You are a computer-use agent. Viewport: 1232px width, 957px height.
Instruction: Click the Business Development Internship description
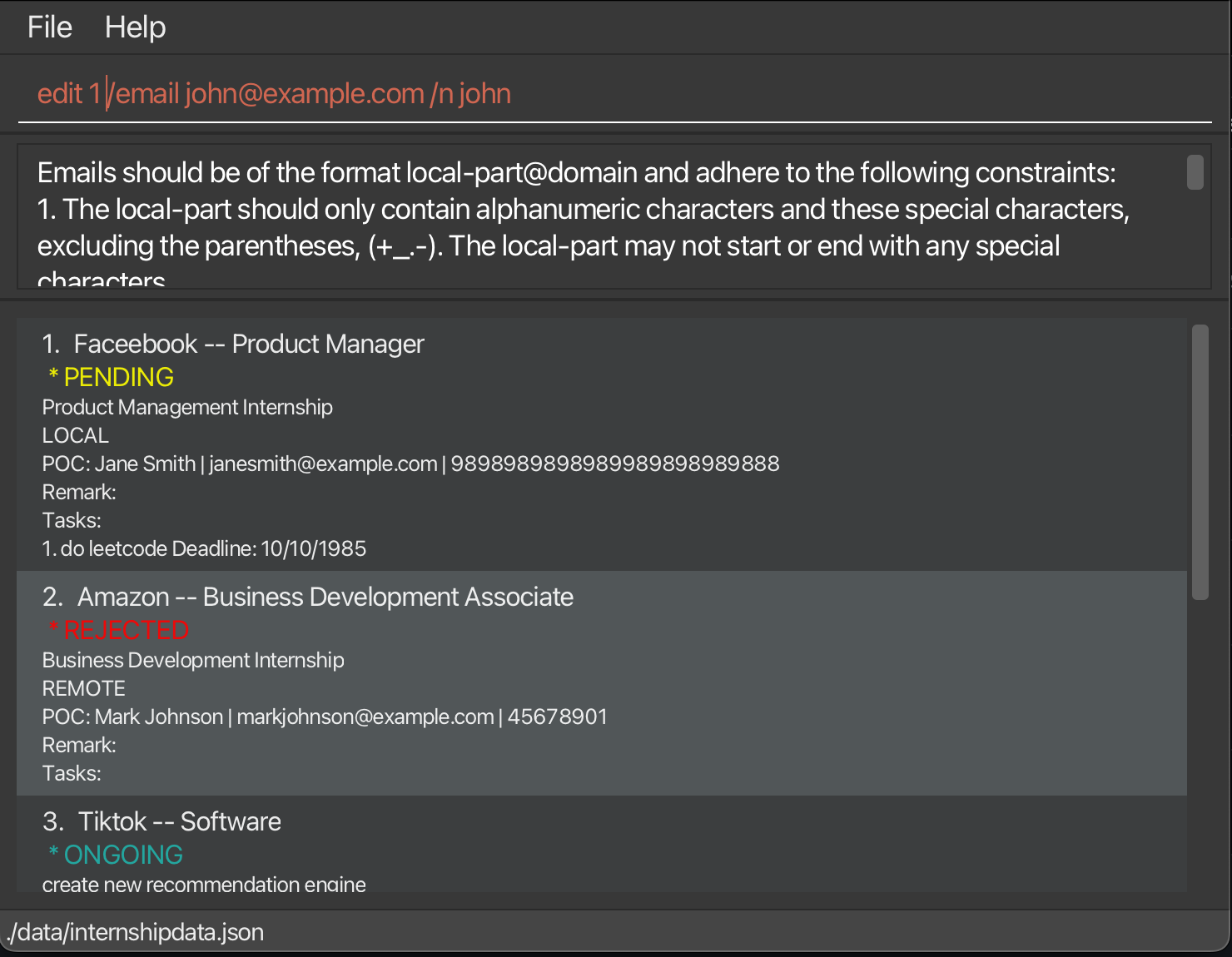[x=193, y=660]
